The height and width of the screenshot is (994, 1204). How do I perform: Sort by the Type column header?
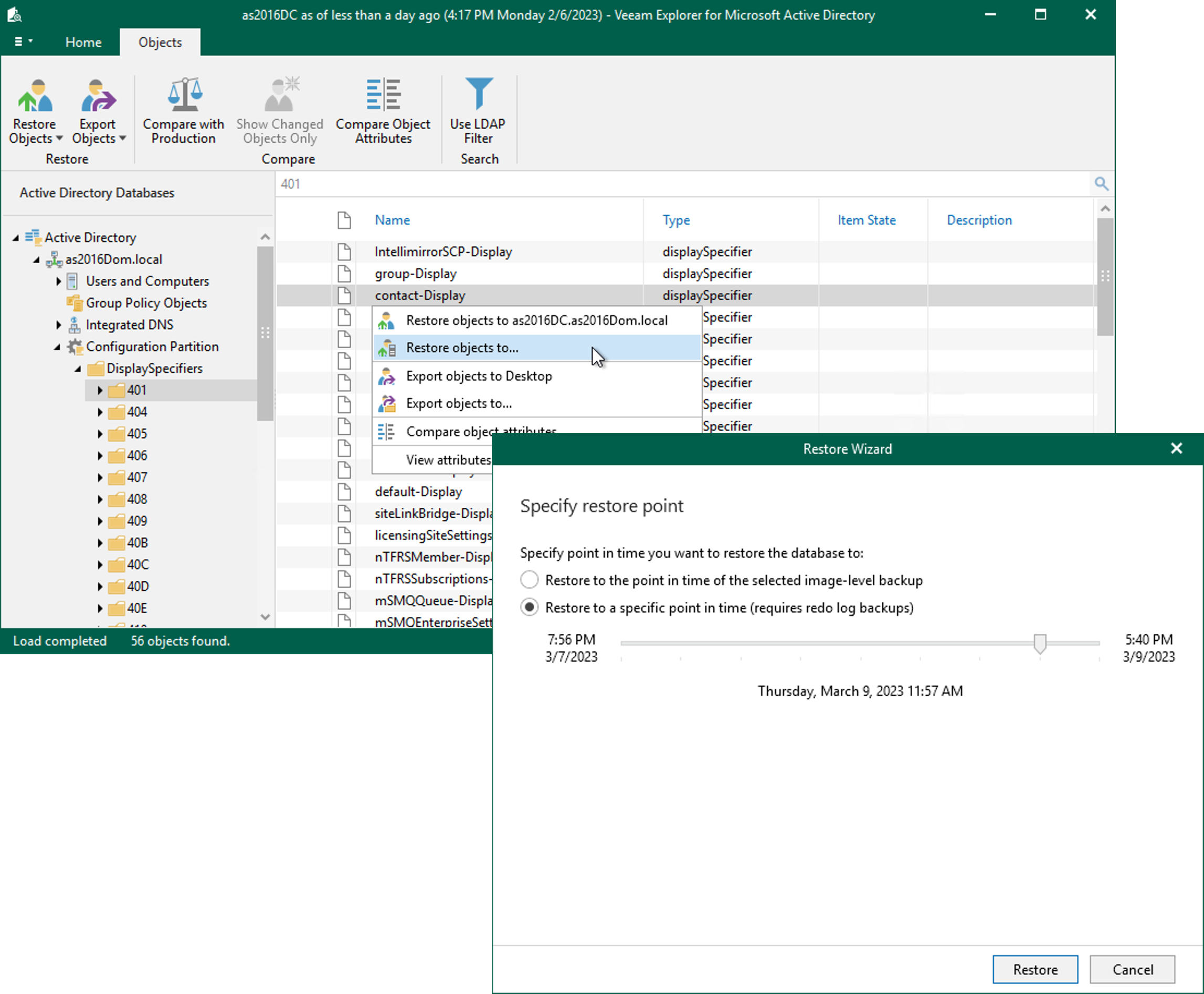(677, 220)
